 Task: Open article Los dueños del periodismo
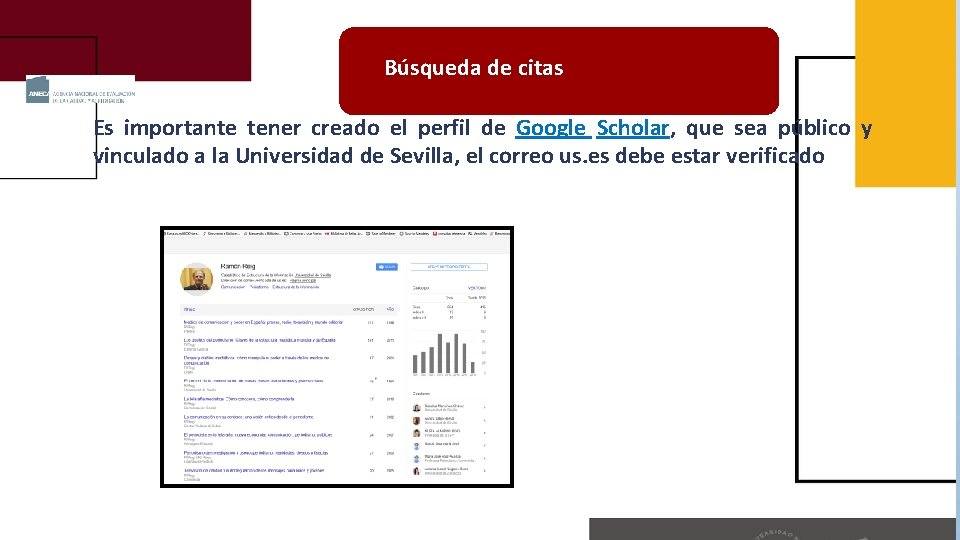(x=260, y=340)
